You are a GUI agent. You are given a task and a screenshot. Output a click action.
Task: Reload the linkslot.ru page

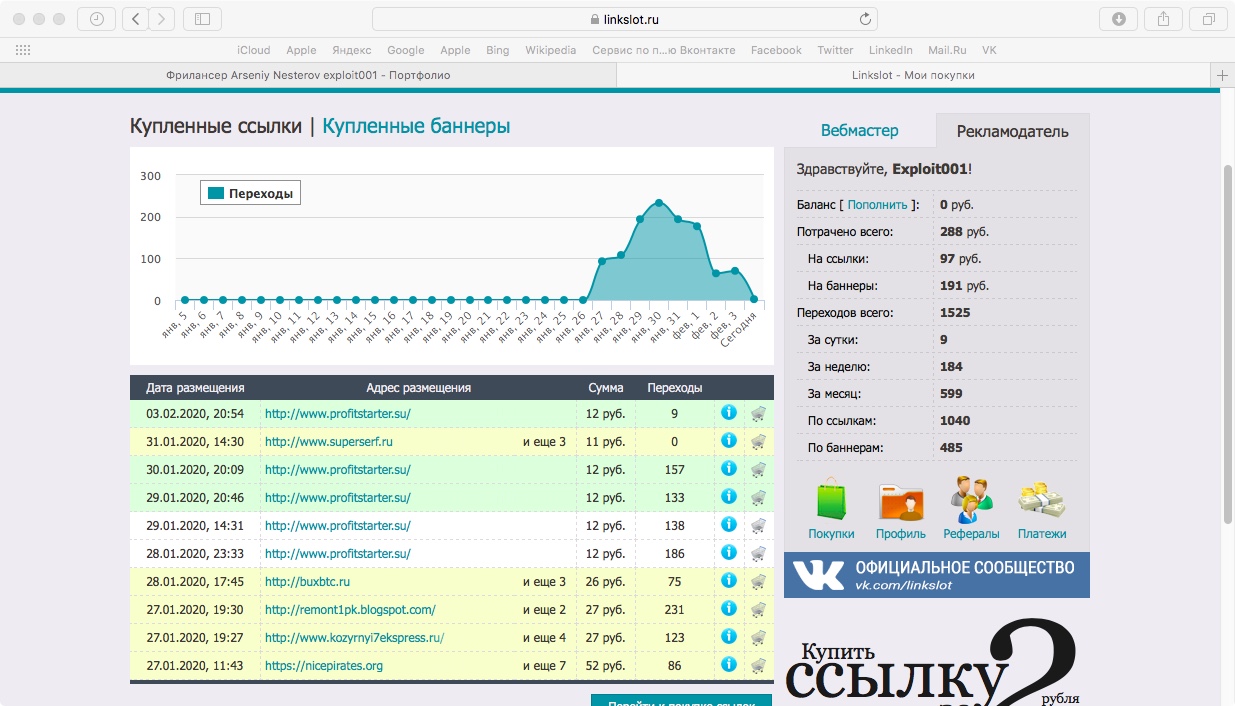coord(865,19)
